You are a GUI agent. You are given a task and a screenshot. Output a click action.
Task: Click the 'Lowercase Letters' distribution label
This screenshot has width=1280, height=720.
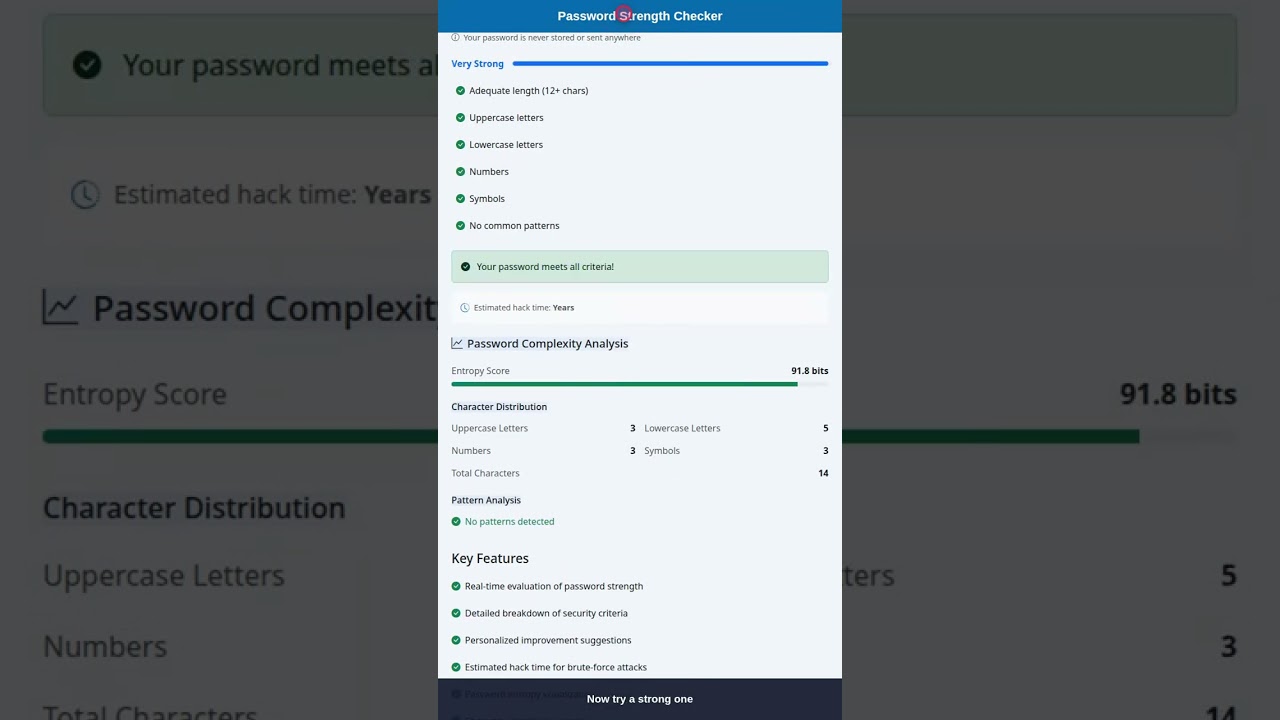tap(682, 428)
